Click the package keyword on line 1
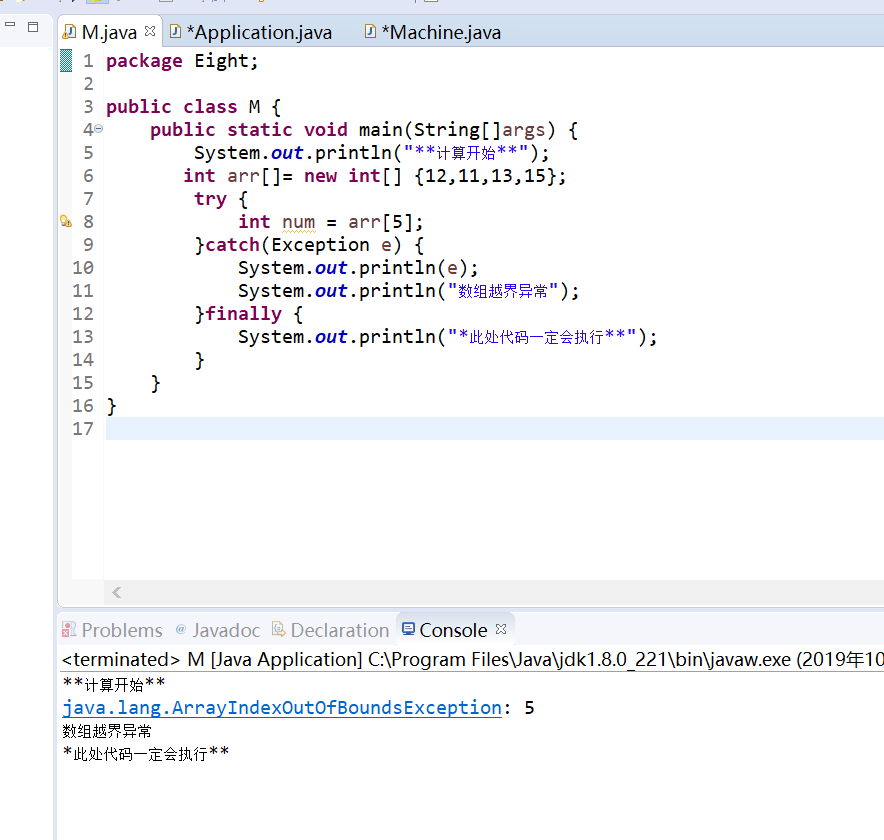The width and height of the screenshot is (884, 840). coord(144,61)
